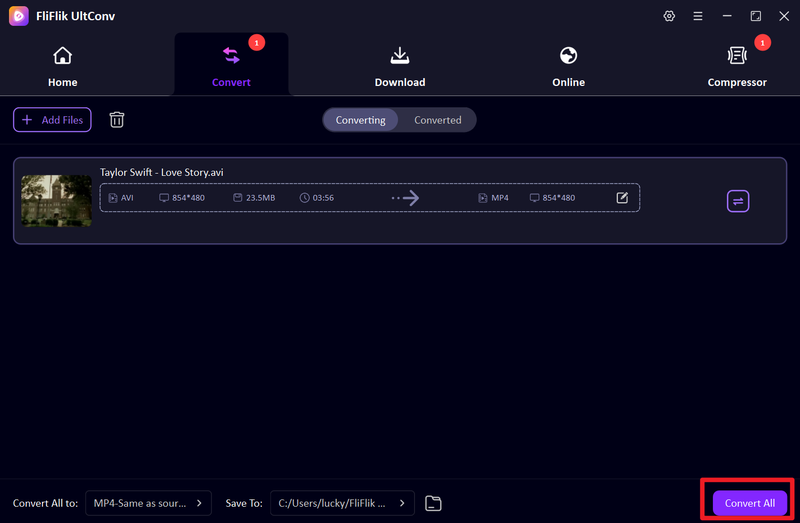Click the Convert All button
The image size is (800, 523).
coord(749,503)
